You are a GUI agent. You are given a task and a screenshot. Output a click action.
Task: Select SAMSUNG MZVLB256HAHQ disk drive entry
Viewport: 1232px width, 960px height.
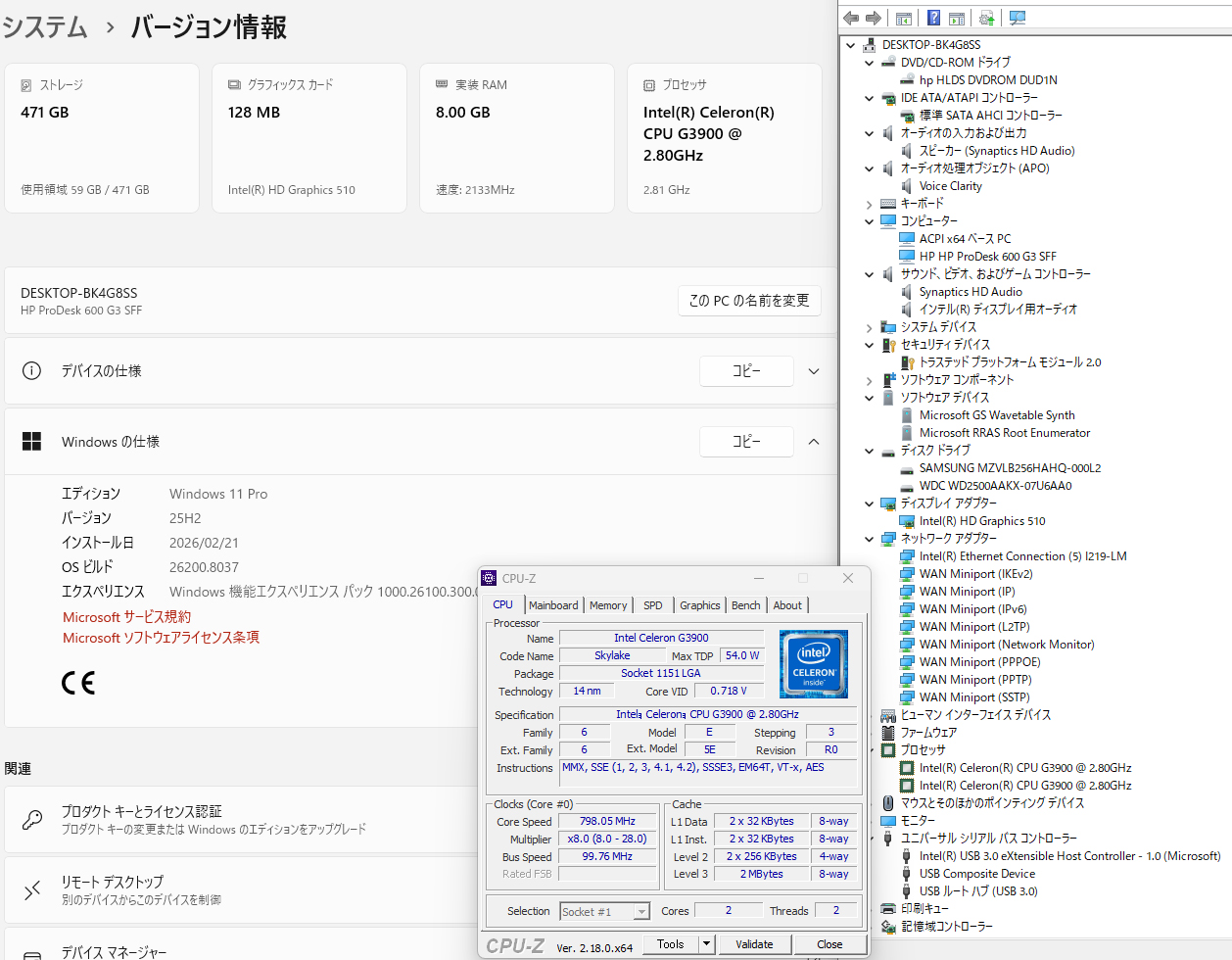pyautogui.click(x=1009, y=468)
